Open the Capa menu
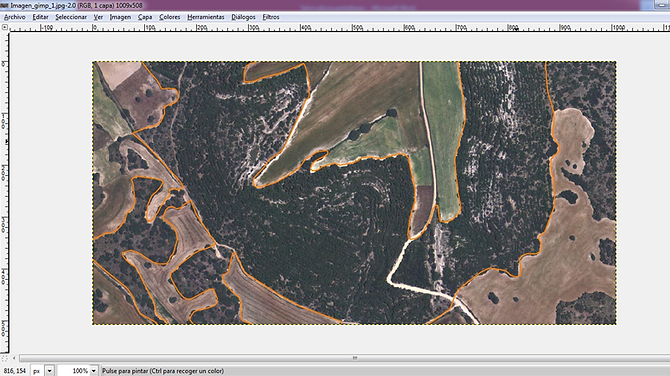This screenshot has height=376, width=670. pyautogui.click(x=145, y=17)
